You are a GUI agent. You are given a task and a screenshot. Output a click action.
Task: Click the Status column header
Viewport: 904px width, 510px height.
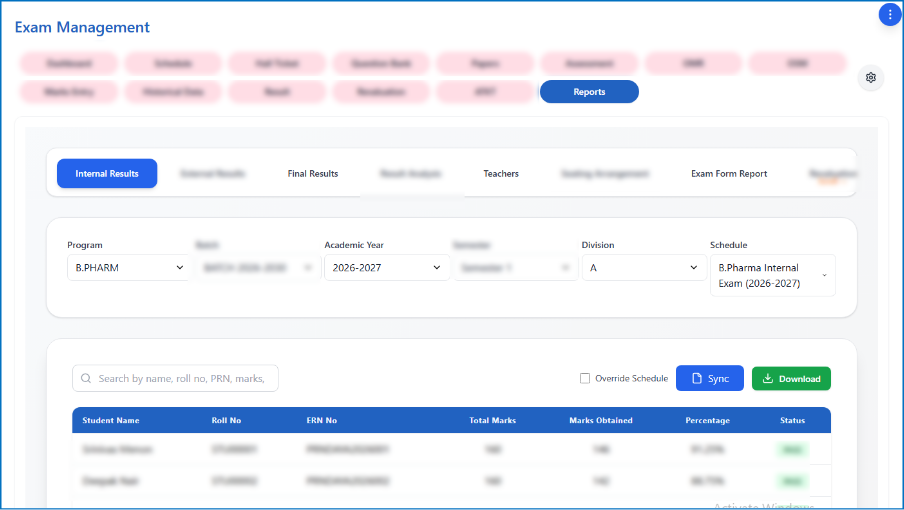[x=792, y=420]
